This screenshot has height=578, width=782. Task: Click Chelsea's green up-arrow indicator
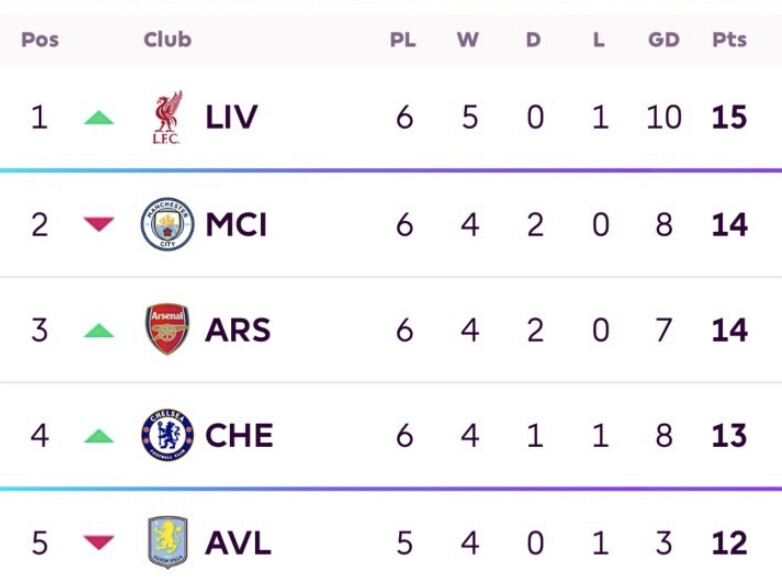coord(99,436)
